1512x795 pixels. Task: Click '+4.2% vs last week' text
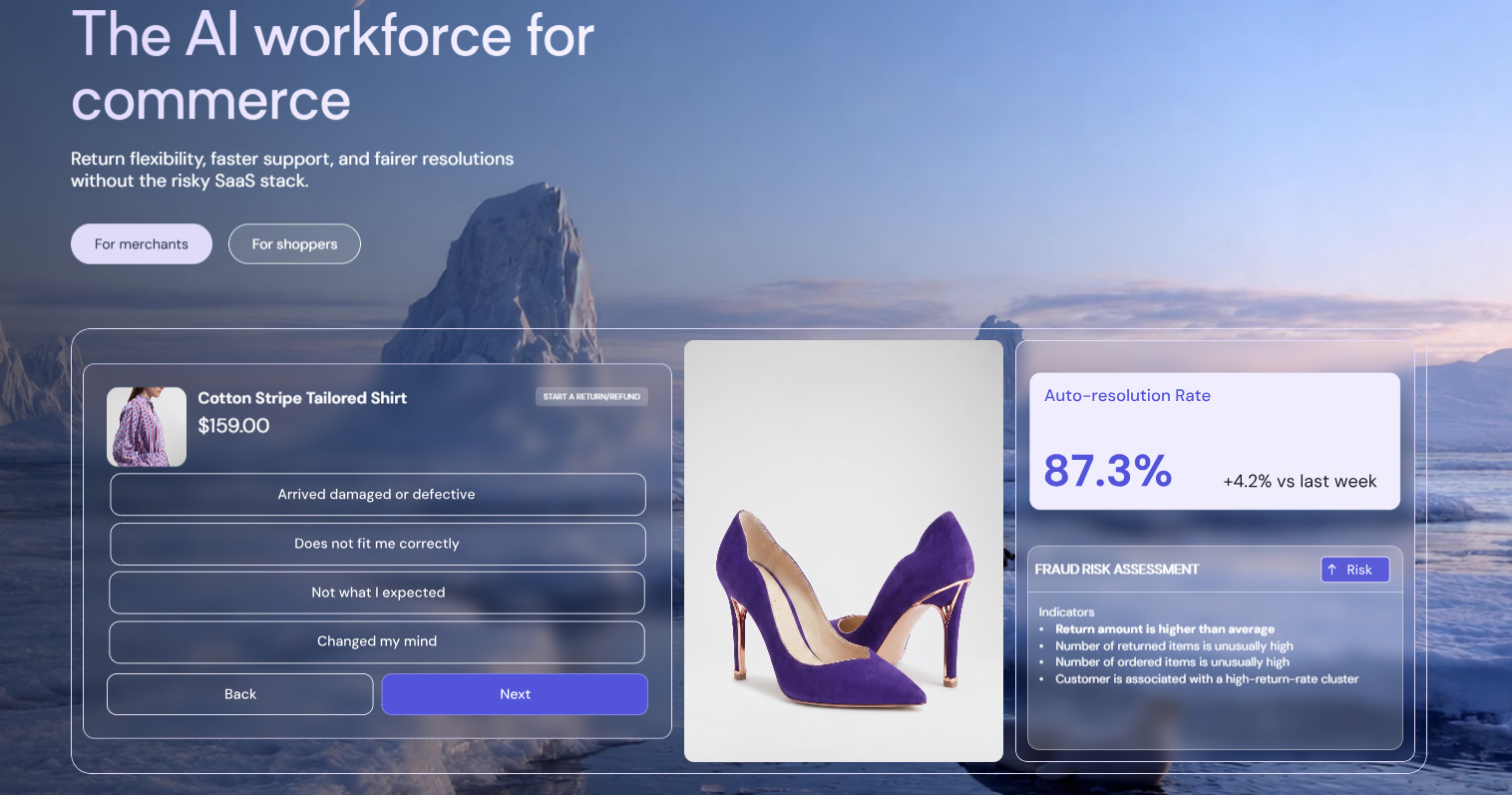(x=1300, y=481)
